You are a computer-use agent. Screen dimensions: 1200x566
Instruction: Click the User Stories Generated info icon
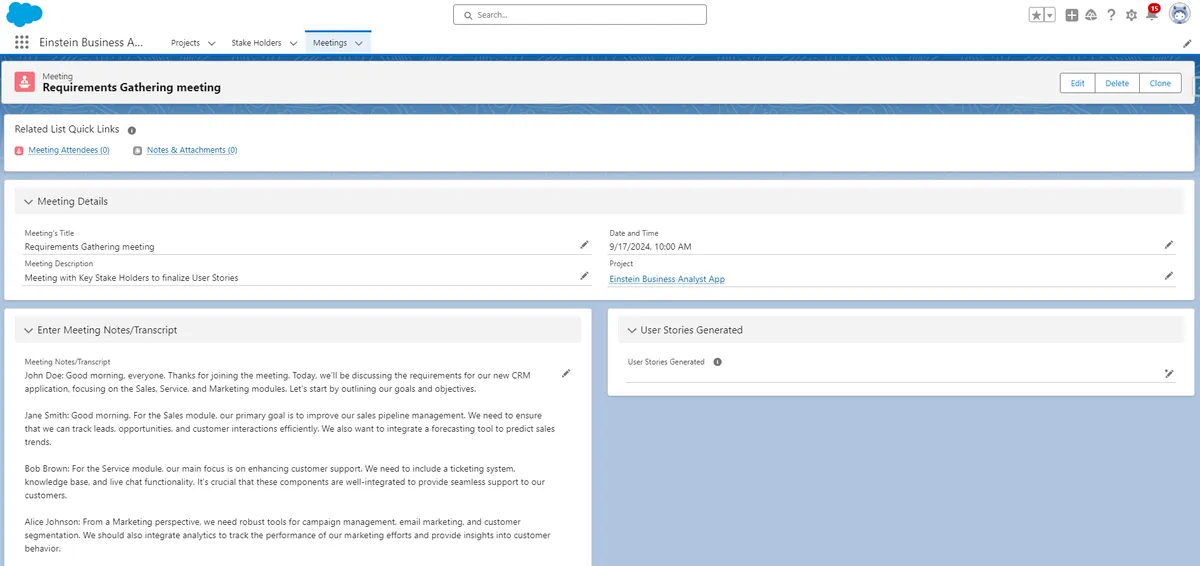click(x=717, y=362)
